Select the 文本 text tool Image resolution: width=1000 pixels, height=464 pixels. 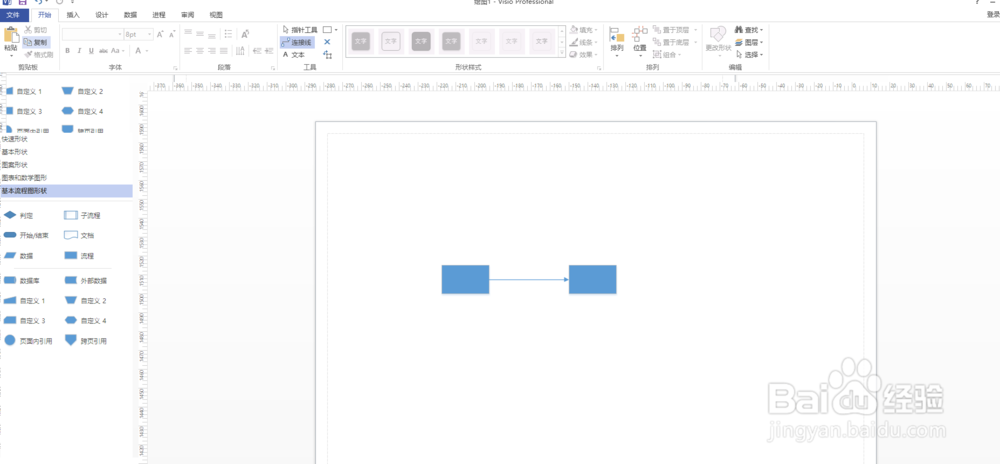click(x=294, y=55)
